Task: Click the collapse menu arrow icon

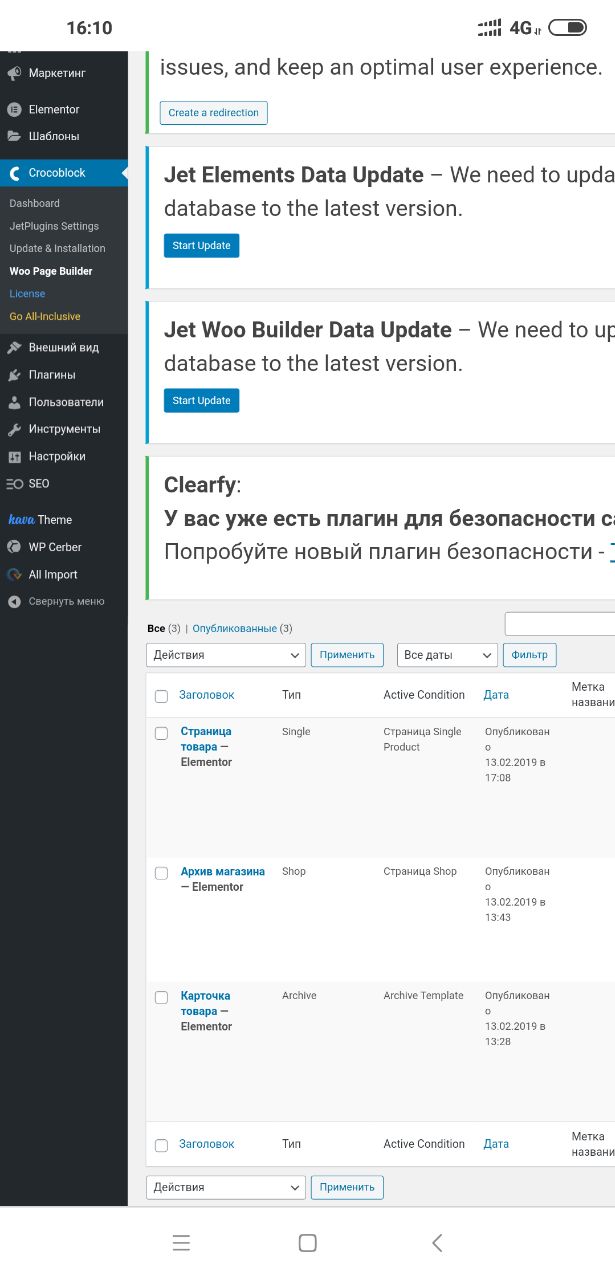Action: 14,602
